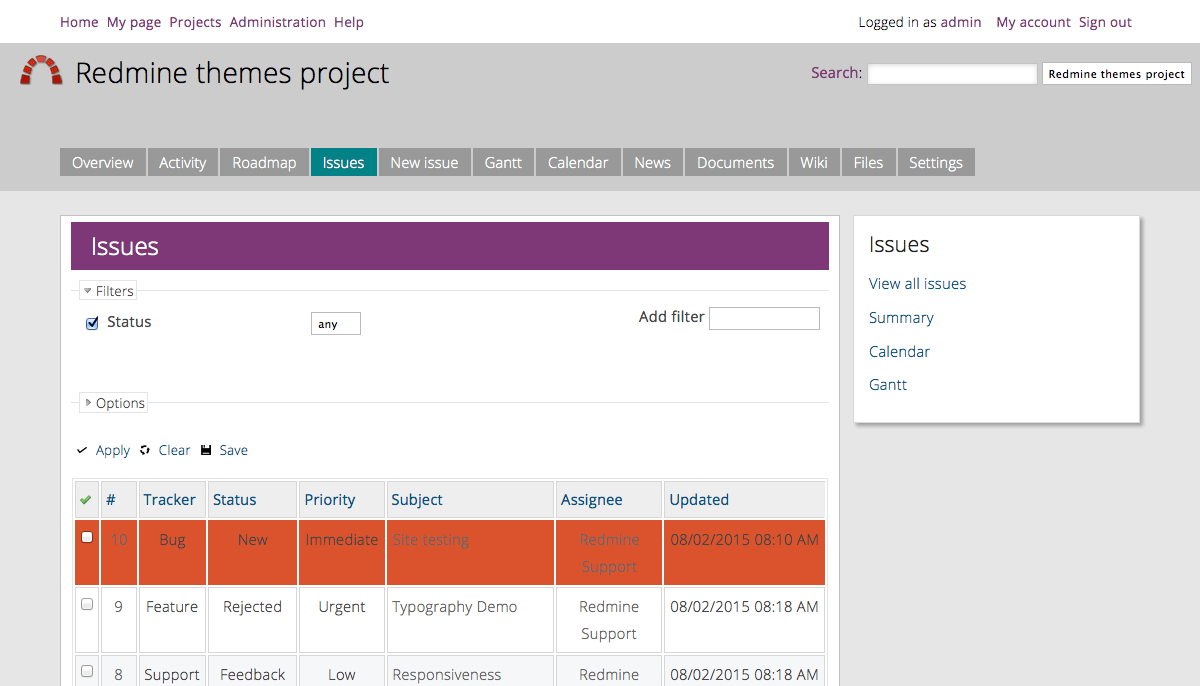Go to the Wiki tab
The image size is (1200, 686).
click(814, 163)
